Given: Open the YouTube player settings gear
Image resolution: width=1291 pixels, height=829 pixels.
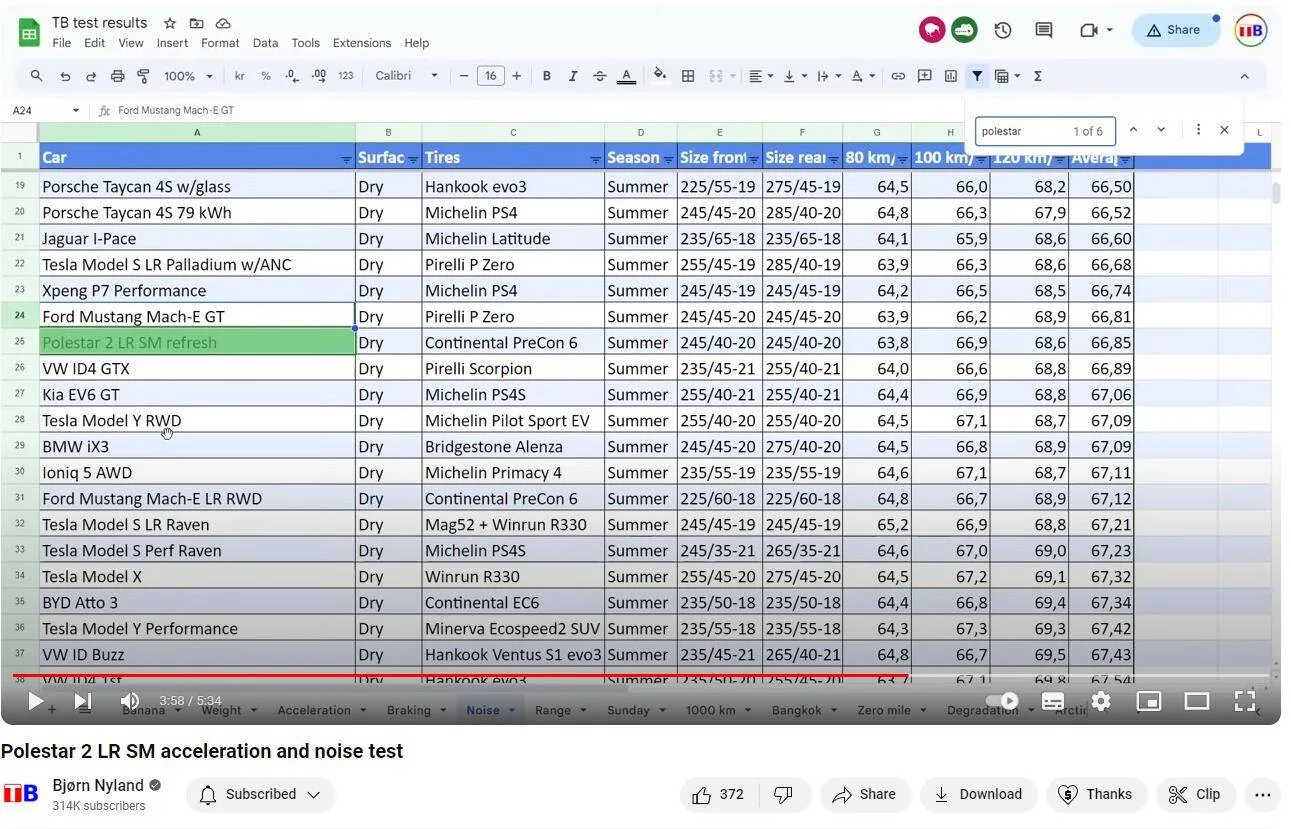Looking at the screenshot, I should click(1101, 701).
